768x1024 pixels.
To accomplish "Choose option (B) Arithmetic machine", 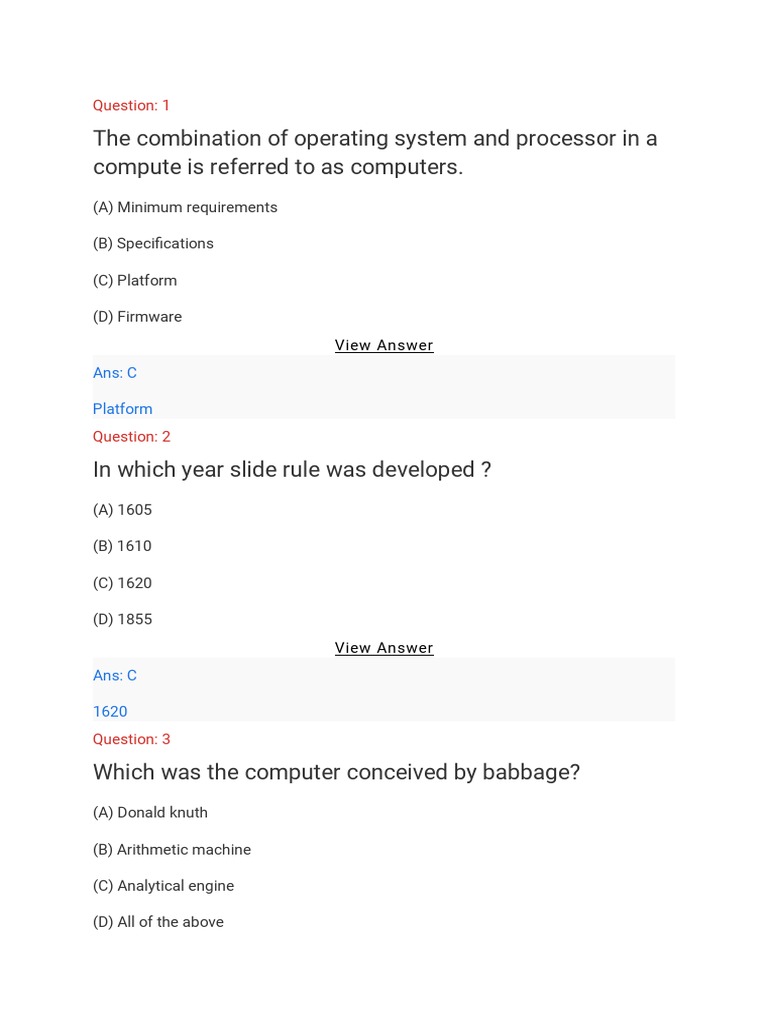I will point(172,849).
